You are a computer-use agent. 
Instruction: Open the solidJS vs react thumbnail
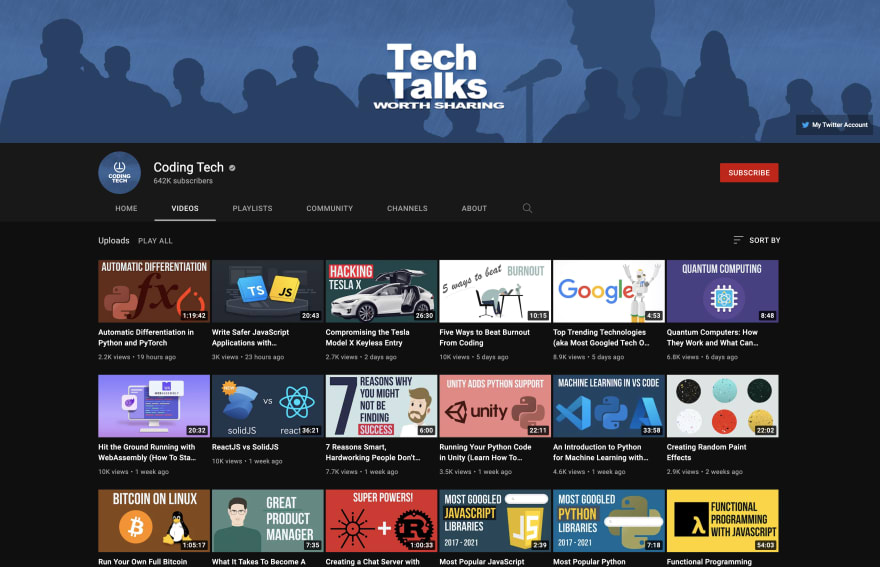click(268, 406)
